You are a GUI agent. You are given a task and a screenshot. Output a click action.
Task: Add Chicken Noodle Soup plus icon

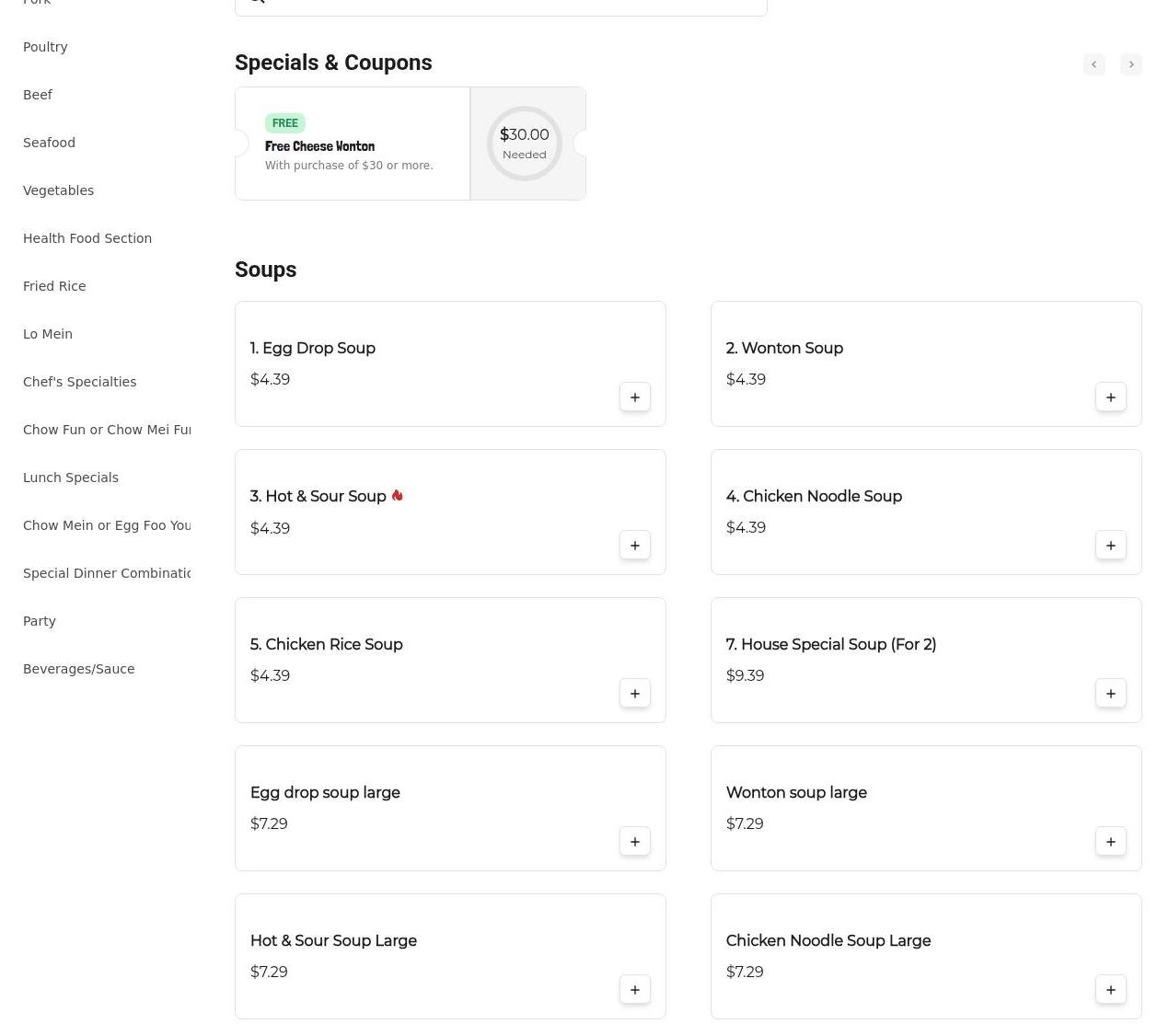pos(1111,546)
